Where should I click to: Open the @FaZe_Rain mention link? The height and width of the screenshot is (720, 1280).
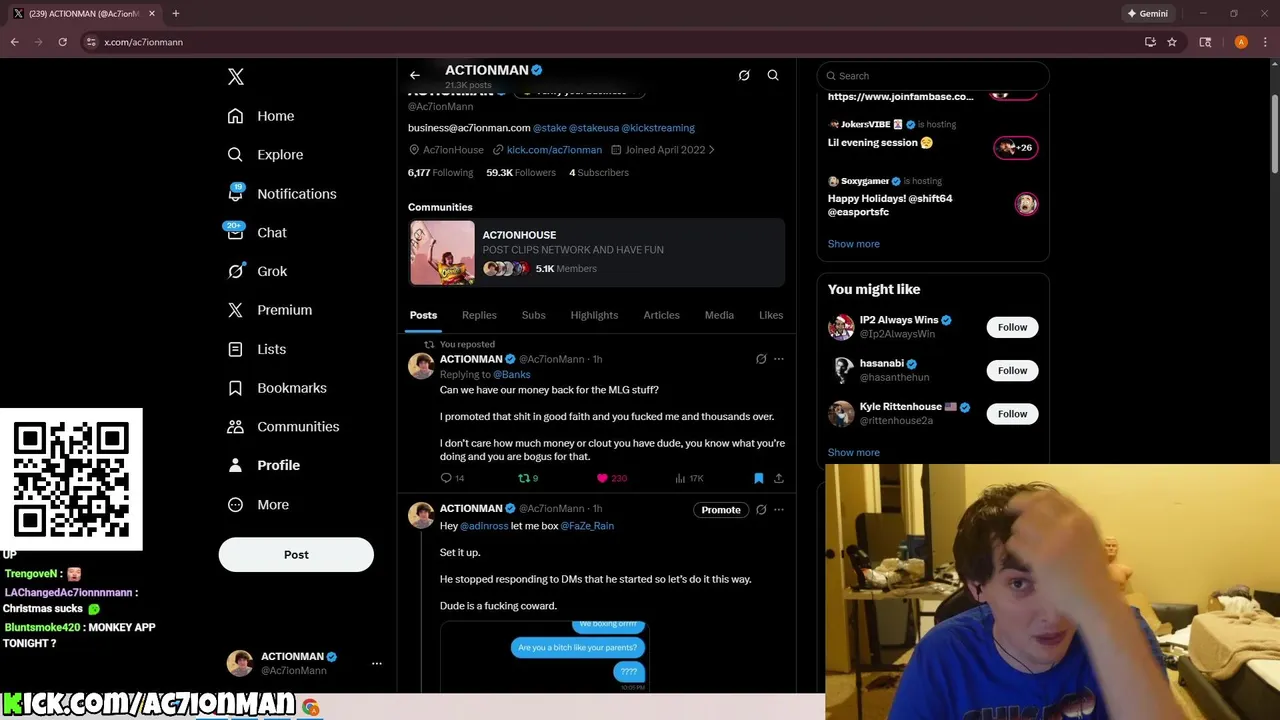coord(587,526)
